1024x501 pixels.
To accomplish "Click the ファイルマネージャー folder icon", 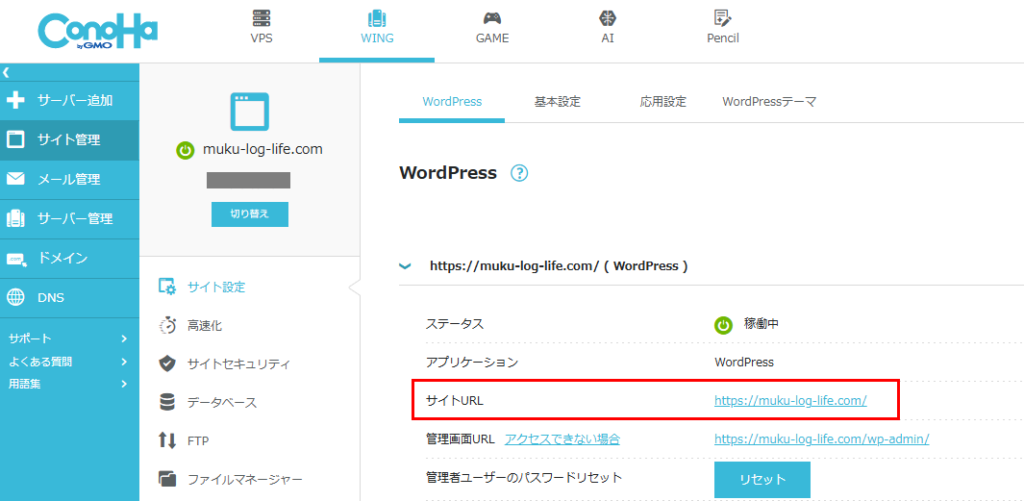I will coord(168,479).
